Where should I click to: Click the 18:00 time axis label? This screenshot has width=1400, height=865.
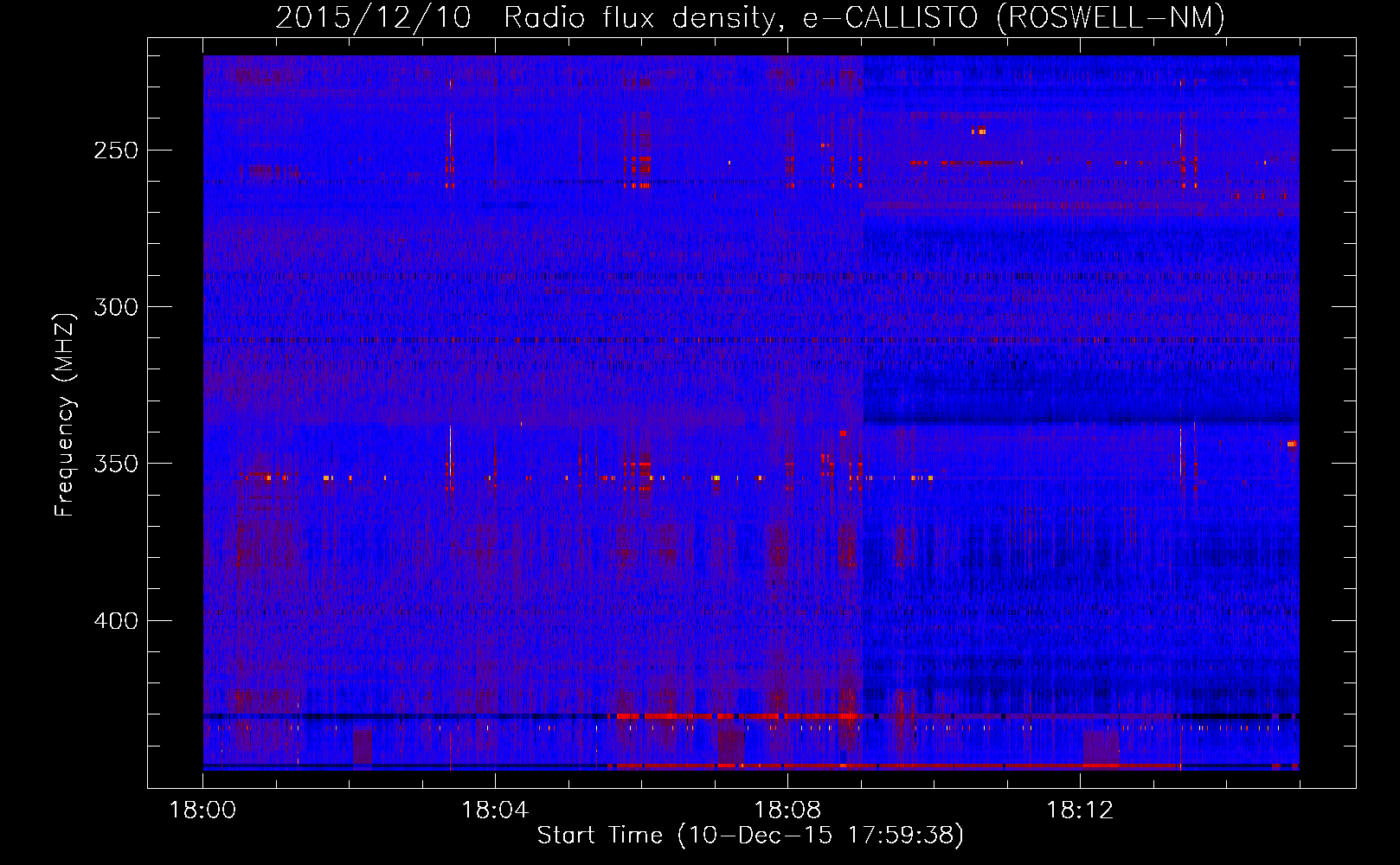click(x=202, y=811)
